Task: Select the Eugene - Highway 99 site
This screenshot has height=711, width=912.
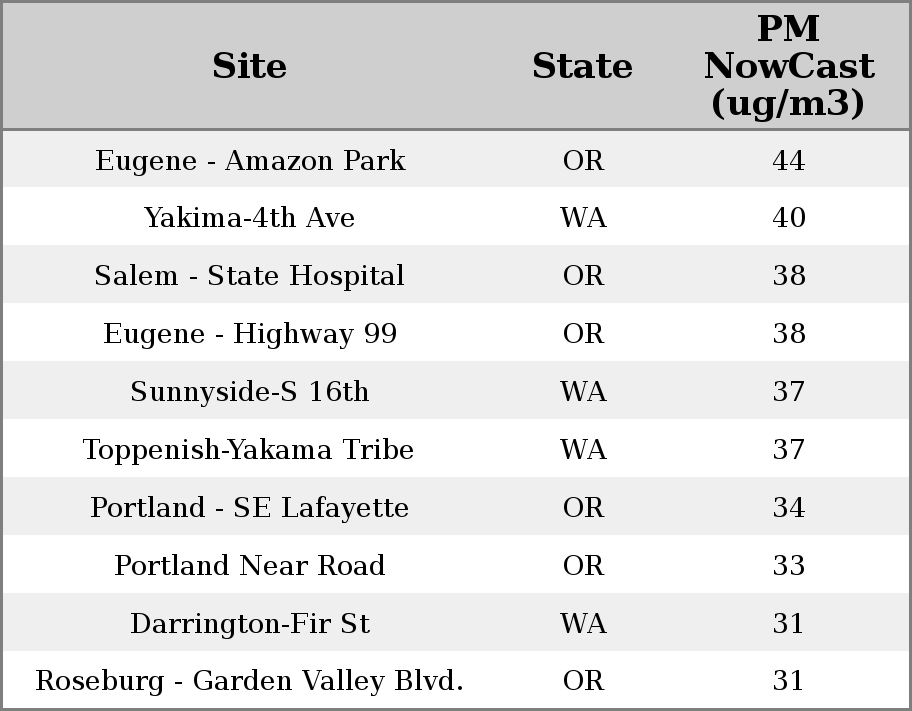Action: tap(250, 334)
